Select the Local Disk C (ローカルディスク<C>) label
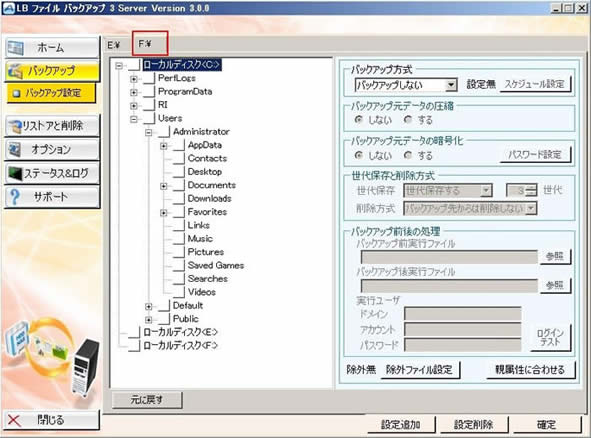This screenshot has width=591, height=438. coord(182,65)
